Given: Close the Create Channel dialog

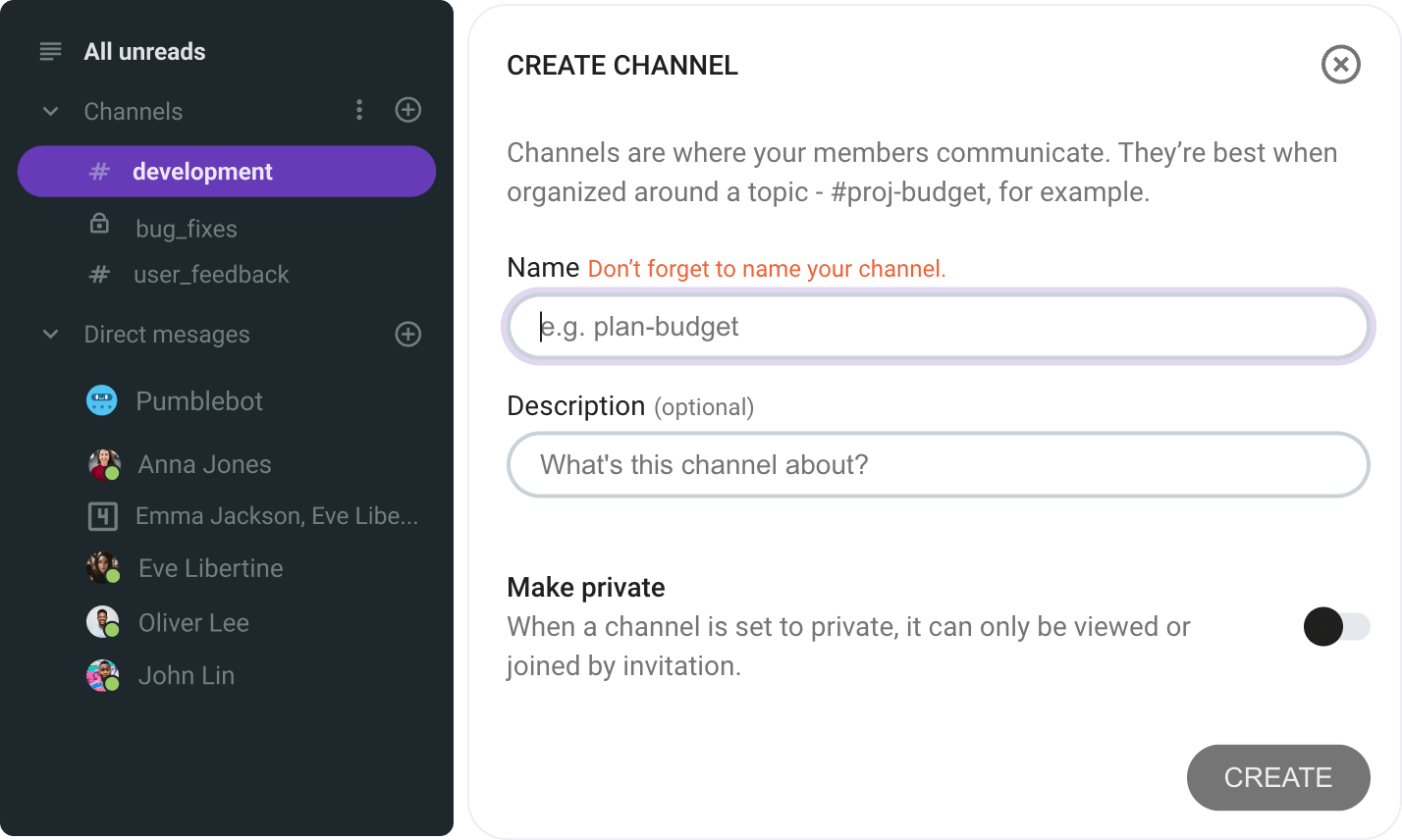Looking at the screenshot, I should point(1341,65).
